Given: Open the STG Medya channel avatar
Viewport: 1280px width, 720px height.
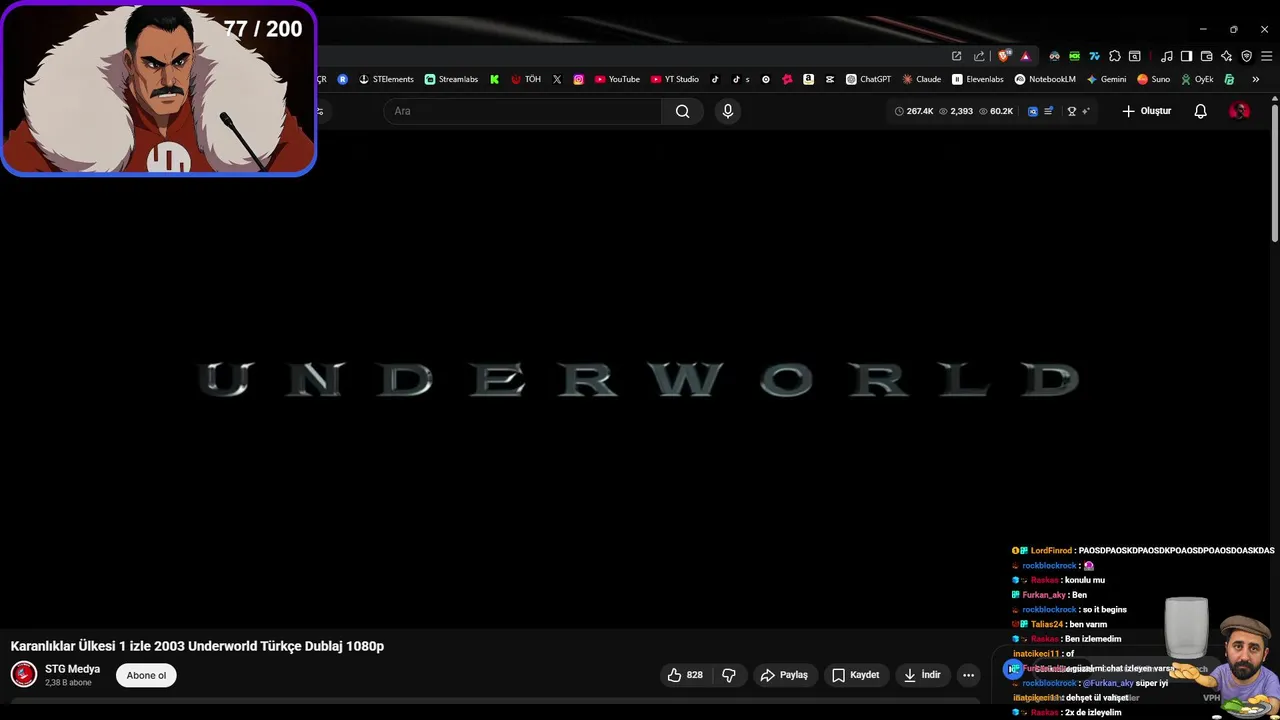Looking at the screenshot, I should (24, 675).
